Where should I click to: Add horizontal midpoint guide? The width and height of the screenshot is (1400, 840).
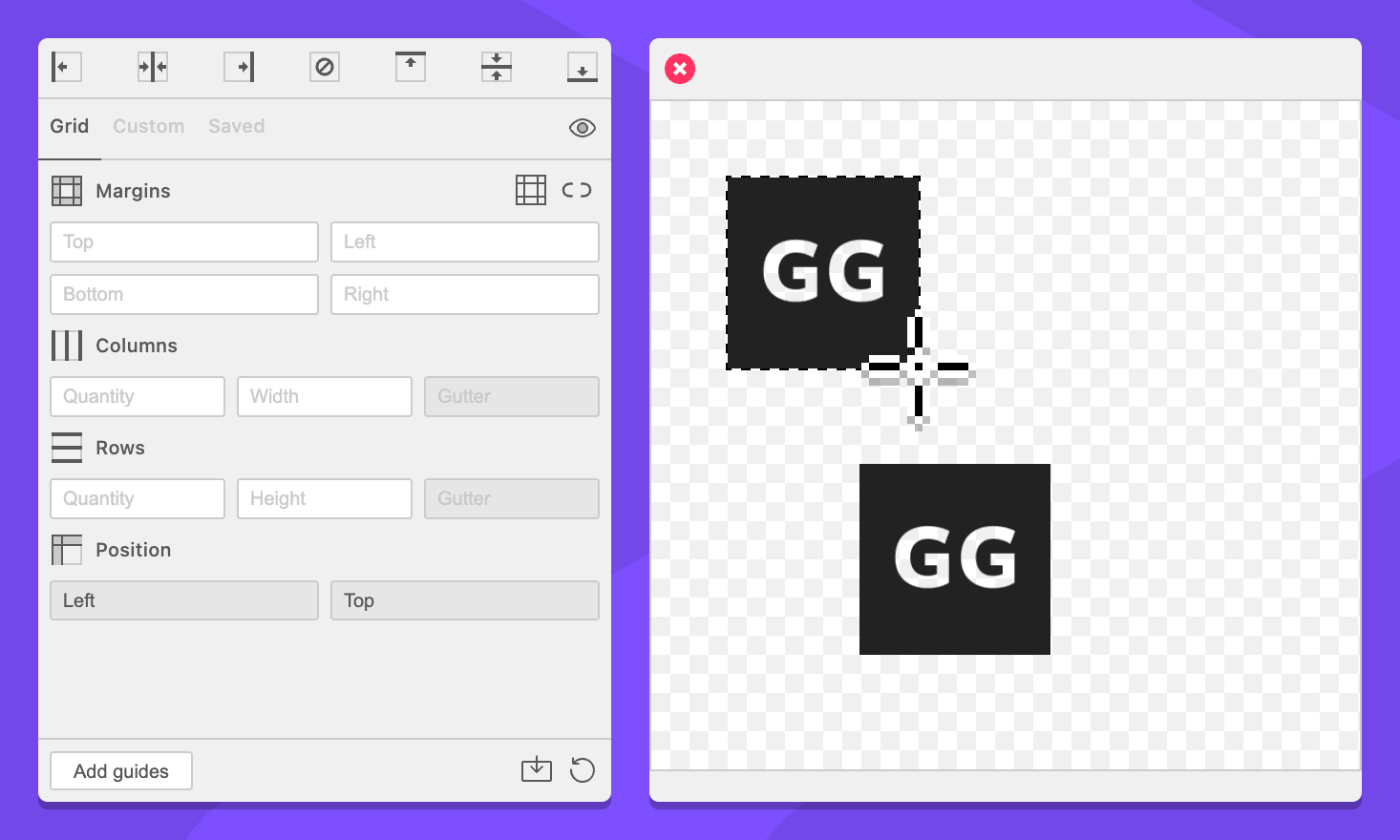[x=497, y=67]
